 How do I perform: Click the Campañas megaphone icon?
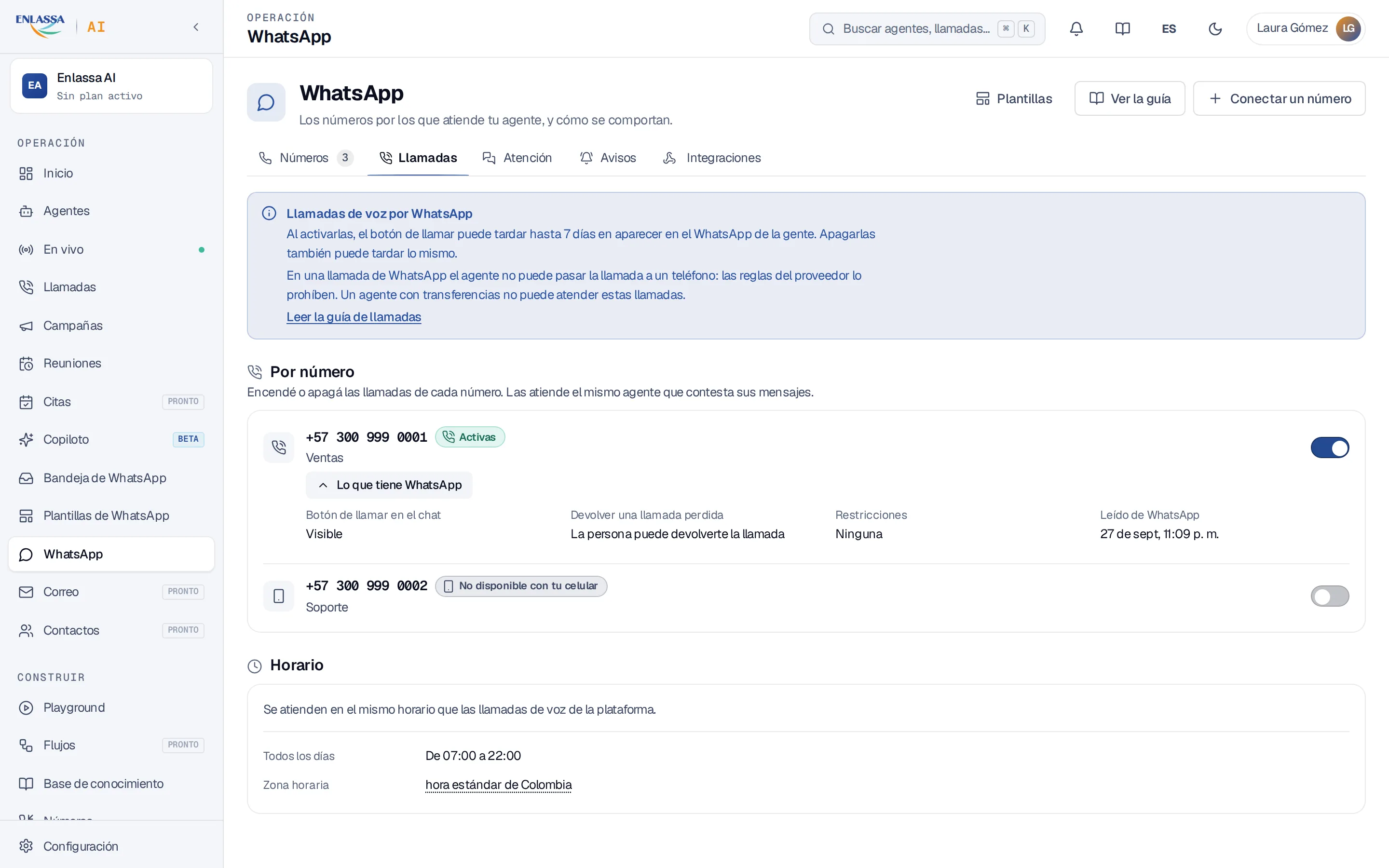coord(26,326)
